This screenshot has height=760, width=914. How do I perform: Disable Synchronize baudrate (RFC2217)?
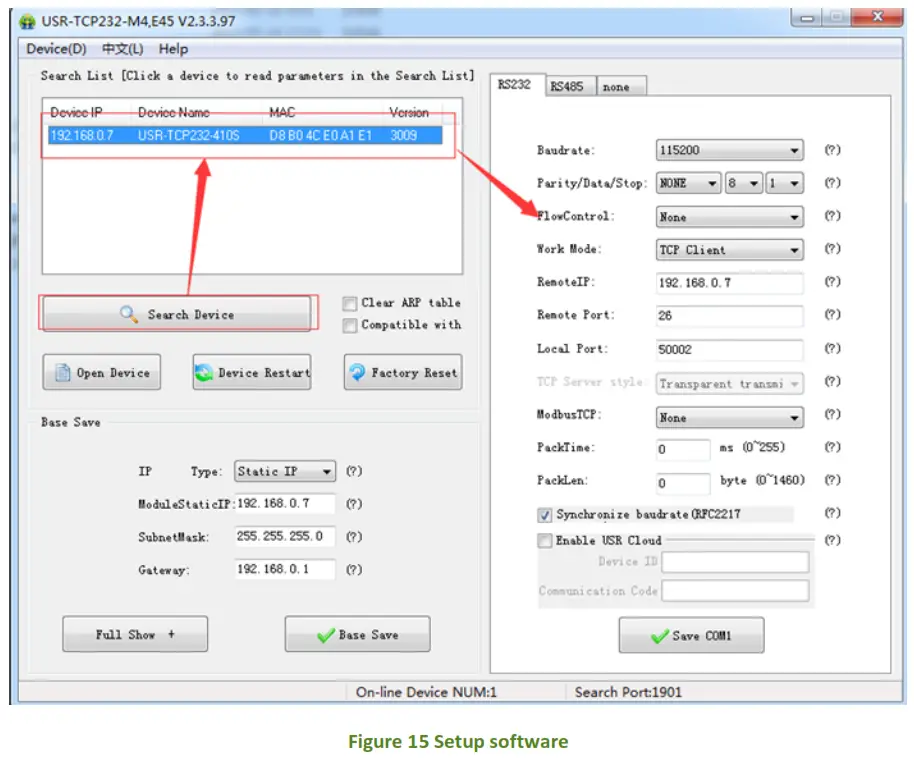pos(545,513)
